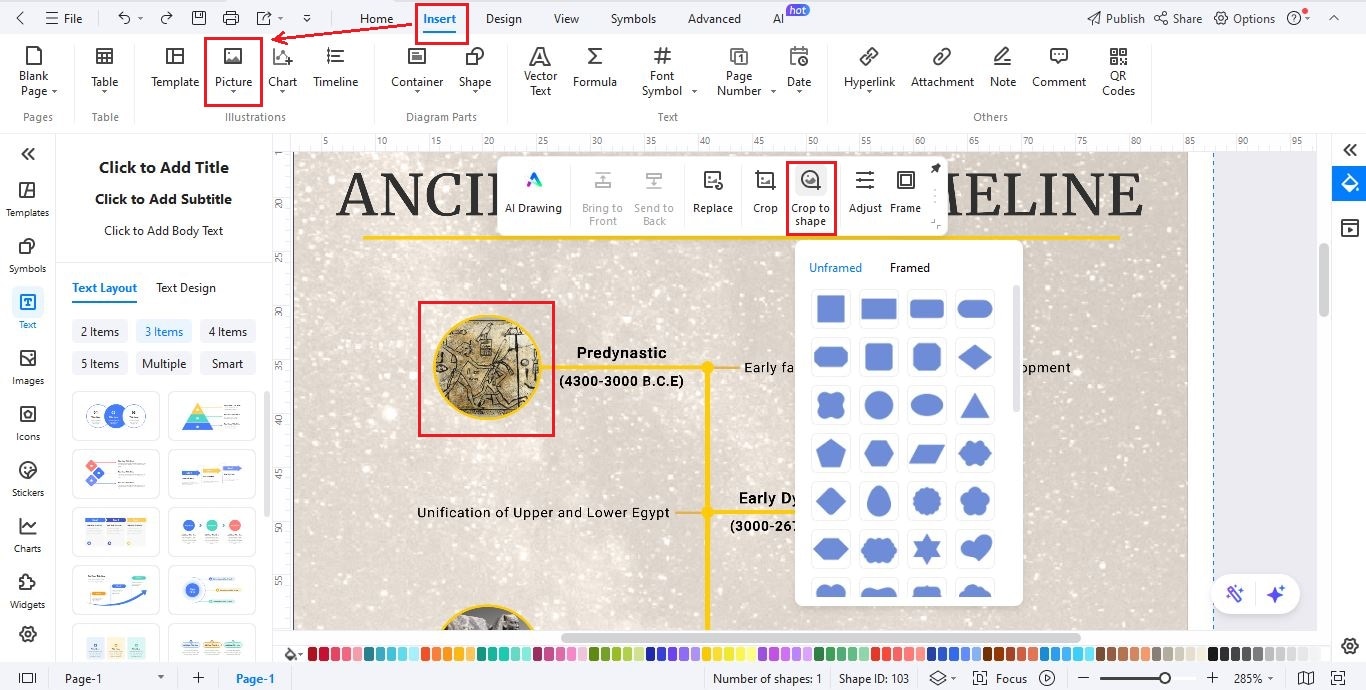1366x690 pixels.
Task: Click the Share button
Action: coord(1178,18)
